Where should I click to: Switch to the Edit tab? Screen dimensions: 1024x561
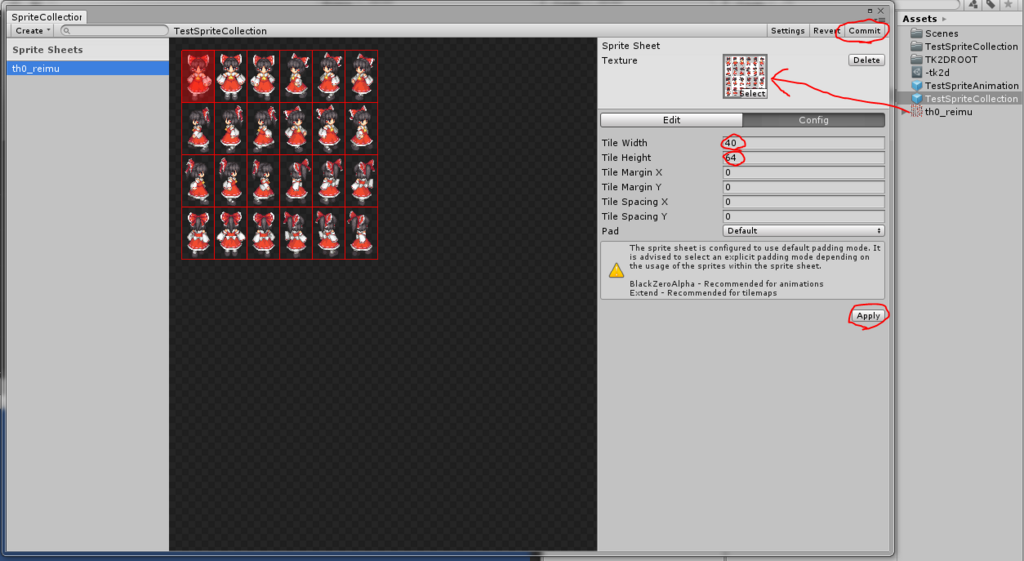(671, 120)
